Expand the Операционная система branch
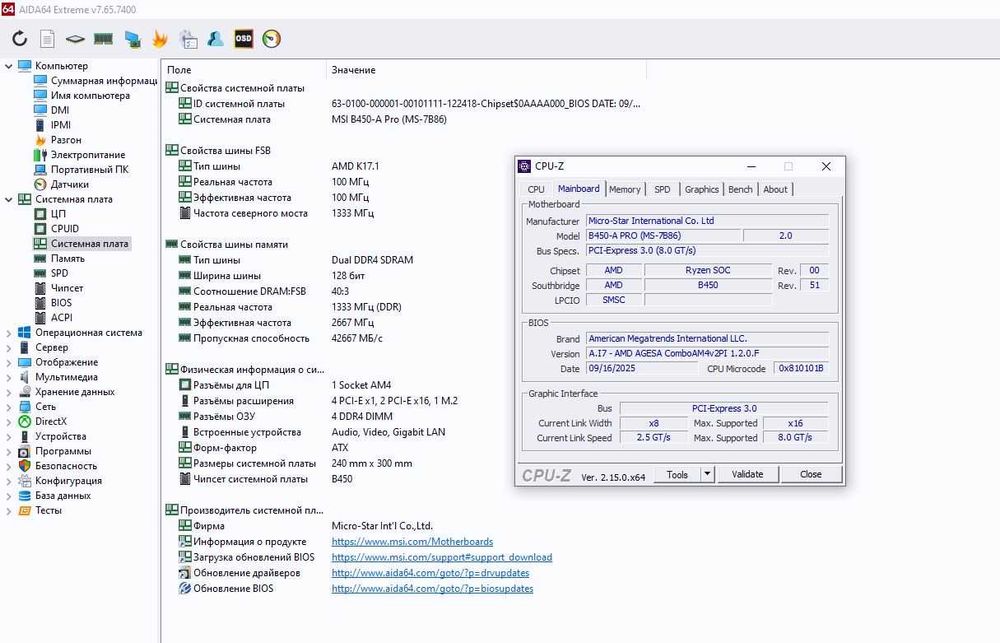1000x643 pixels. tap(8, 332)
